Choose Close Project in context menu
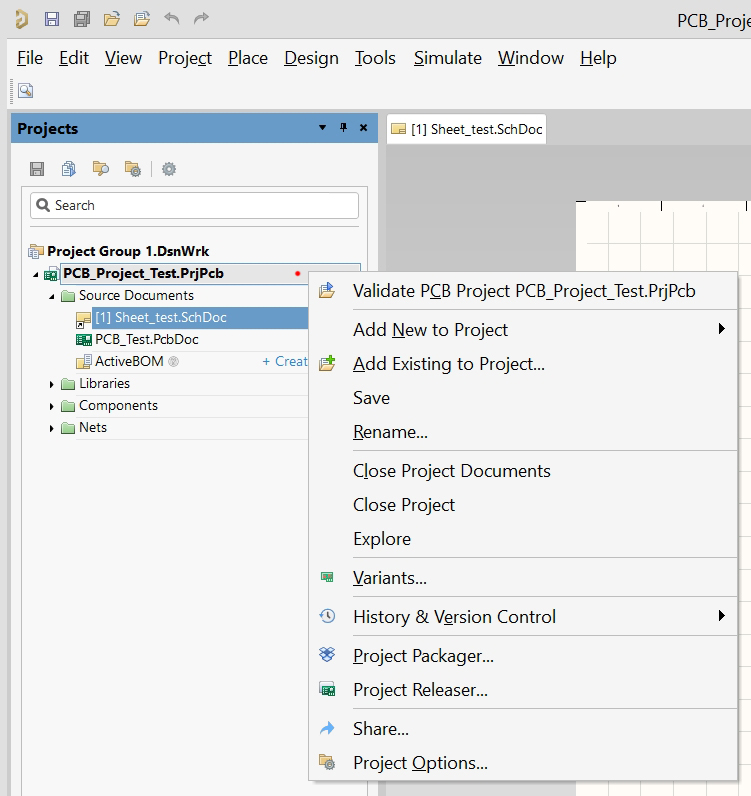The image size is (751, 796). tap(523, 505)
